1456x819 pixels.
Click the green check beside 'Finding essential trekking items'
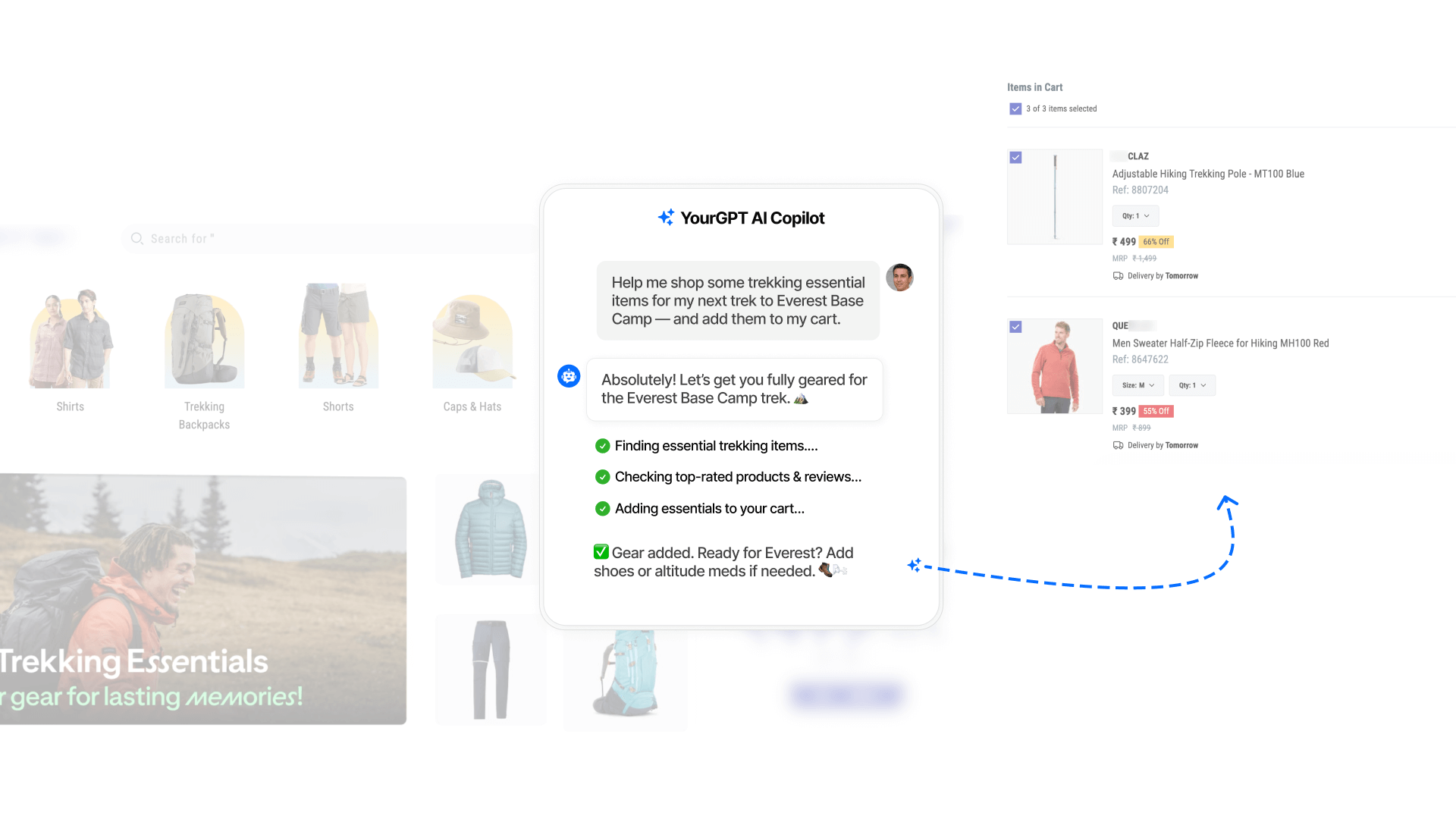point(603,446)
